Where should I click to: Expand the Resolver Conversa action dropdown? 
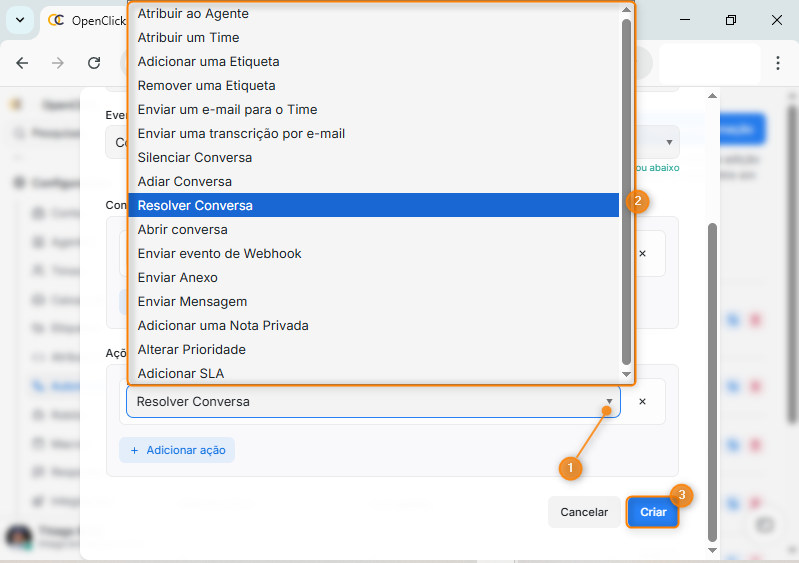point(609,402)
